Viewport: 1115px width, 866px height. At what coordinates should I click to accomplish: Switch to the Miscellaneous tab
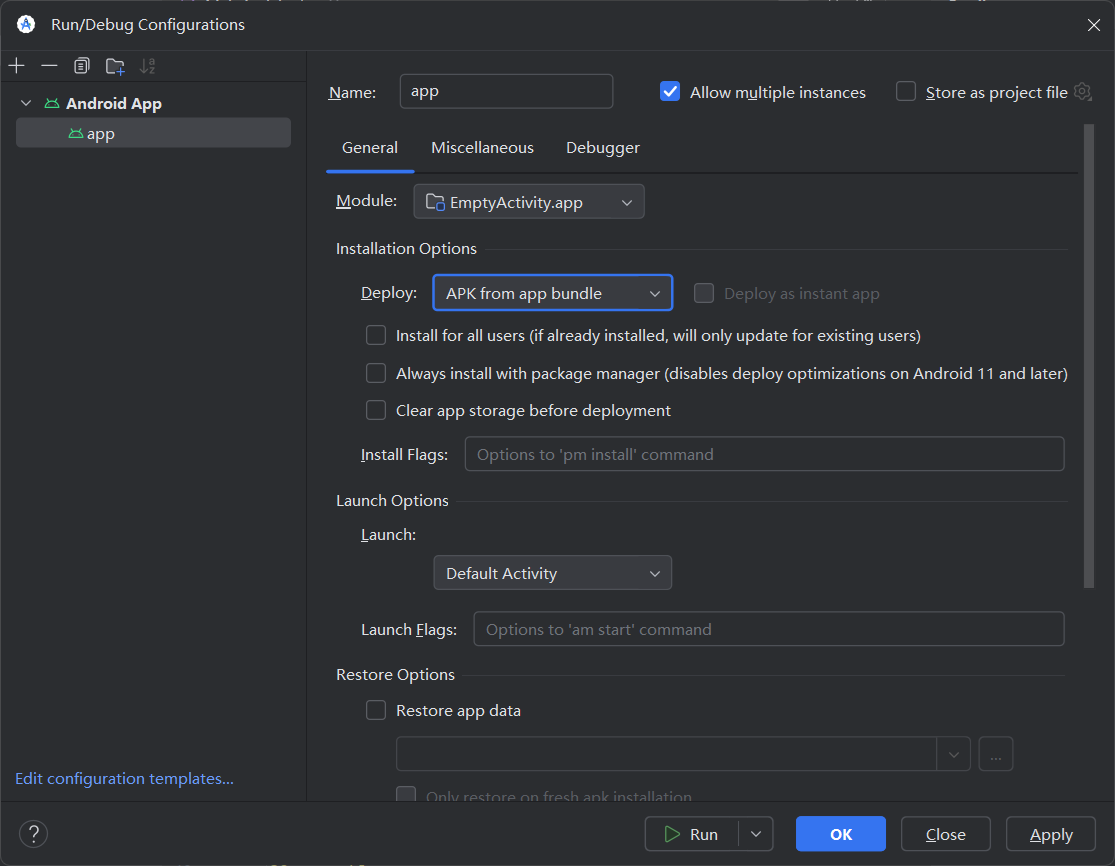tap(482, 148)
